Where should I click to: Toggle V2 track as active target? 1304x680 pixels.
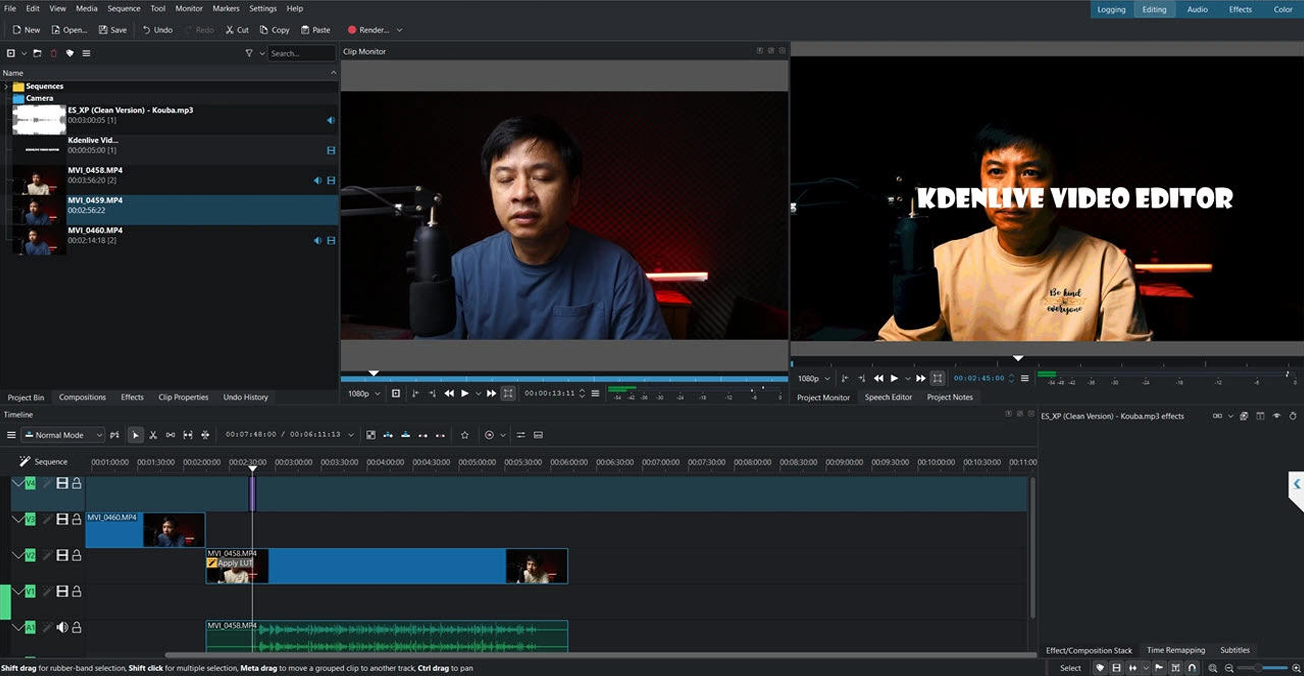pyautogui.click(x=30, y=555)
